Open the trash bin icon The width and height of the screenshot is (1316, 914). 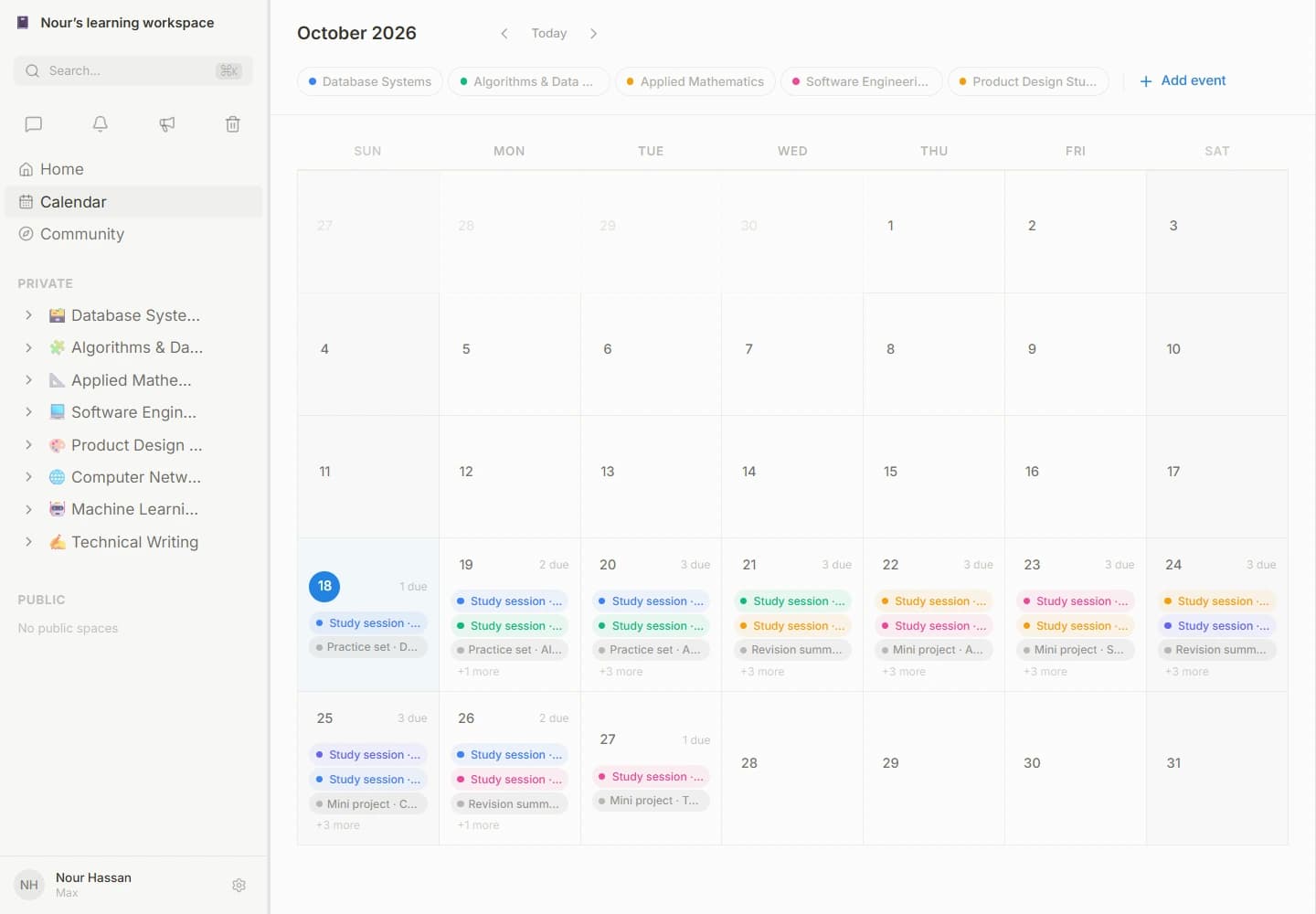coord(233,124)
